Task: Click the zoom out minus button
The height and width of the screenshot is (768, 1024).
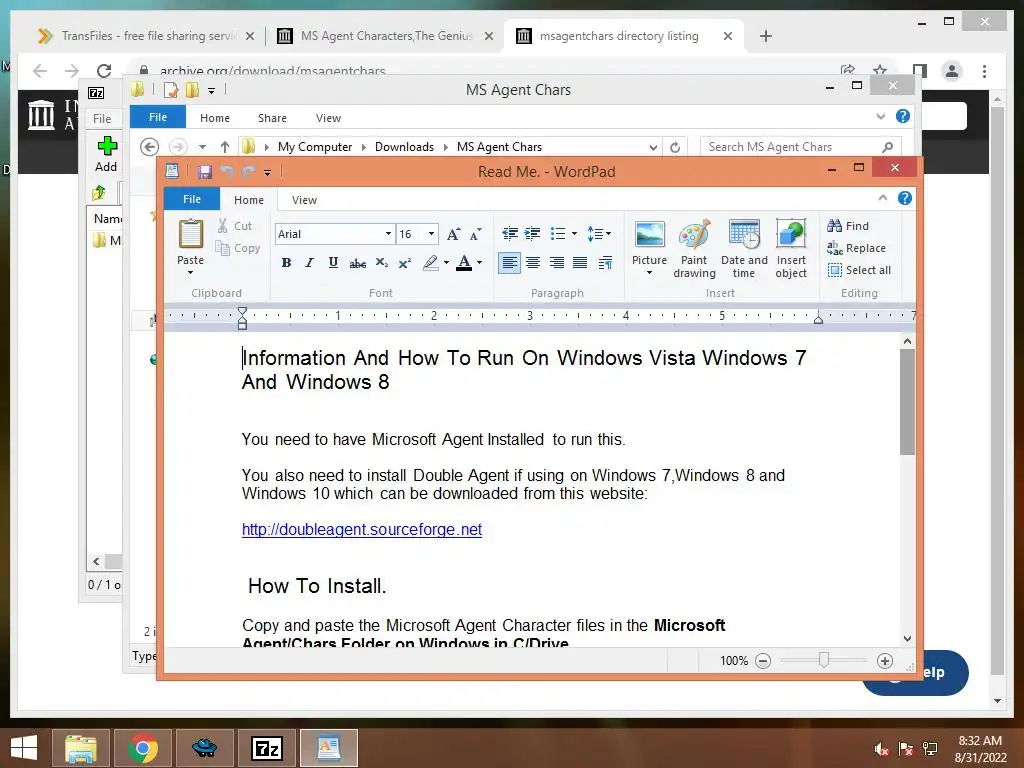Action: 763,661
